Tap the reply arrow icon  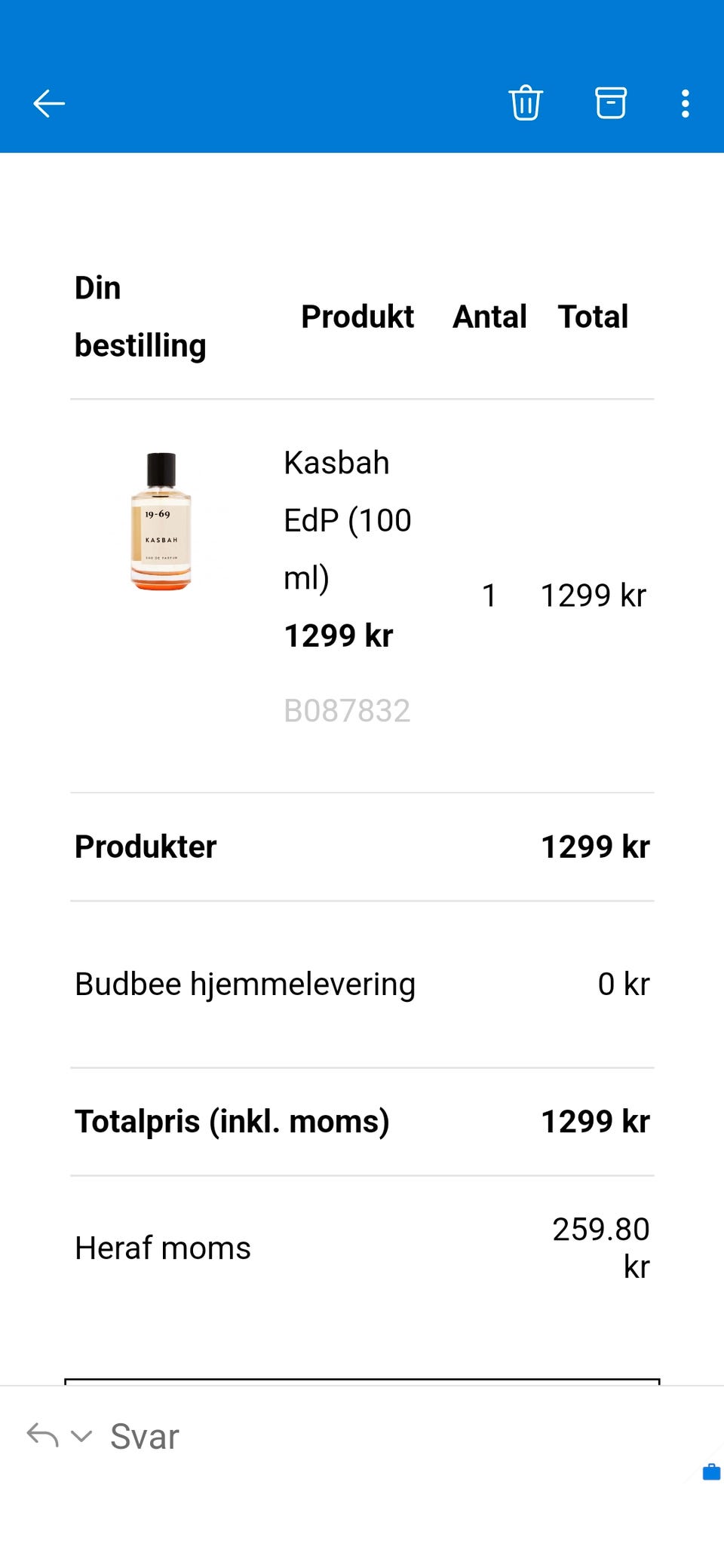pyautogui.click(x=42, y=1435)
